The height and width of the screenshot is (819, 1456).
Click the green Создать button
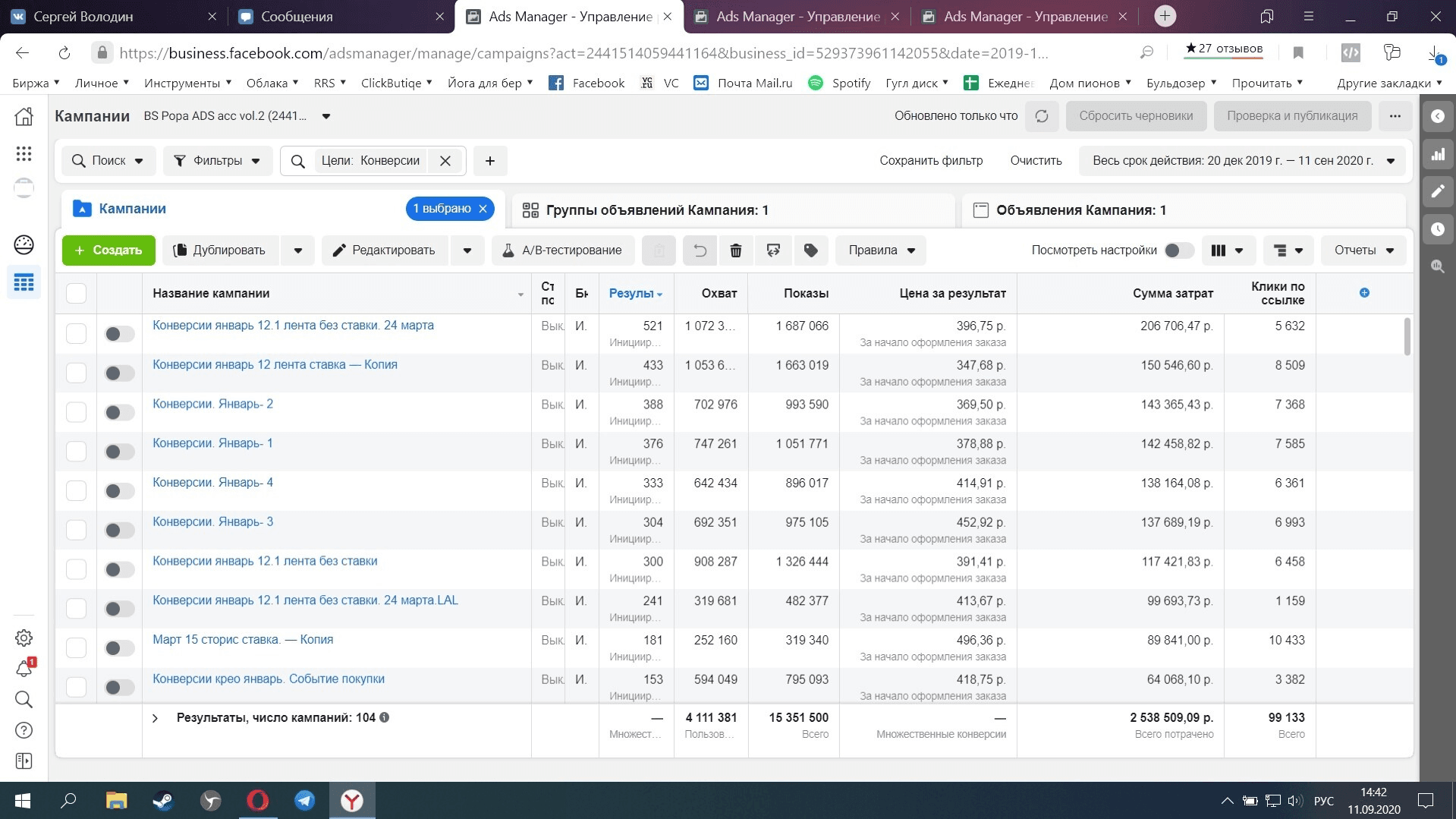tap(108, 250)
